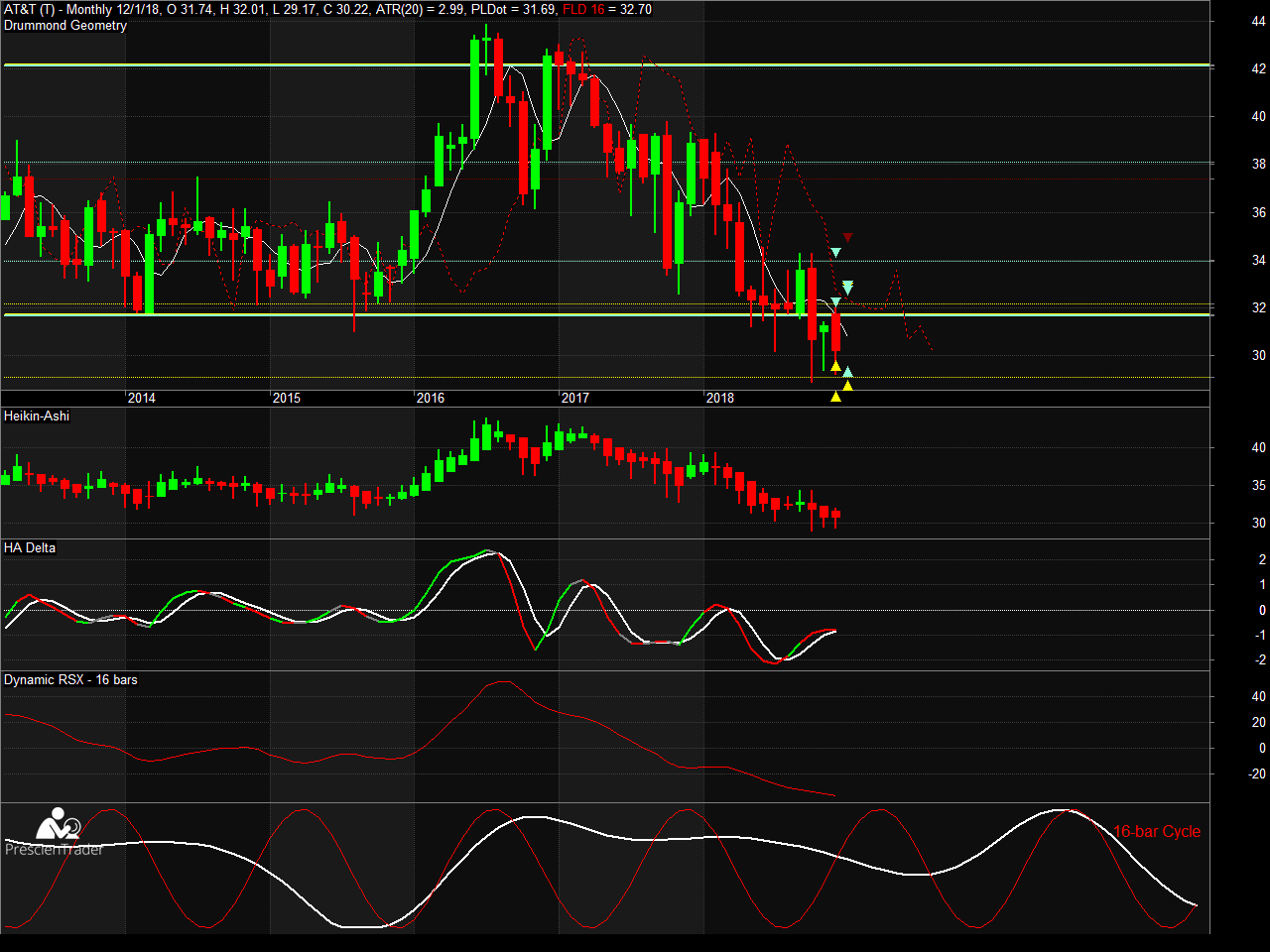The image size is (1270, 952).
Task: Click the 'PLDot = 31.69' readout
Action: pos(513,9)
